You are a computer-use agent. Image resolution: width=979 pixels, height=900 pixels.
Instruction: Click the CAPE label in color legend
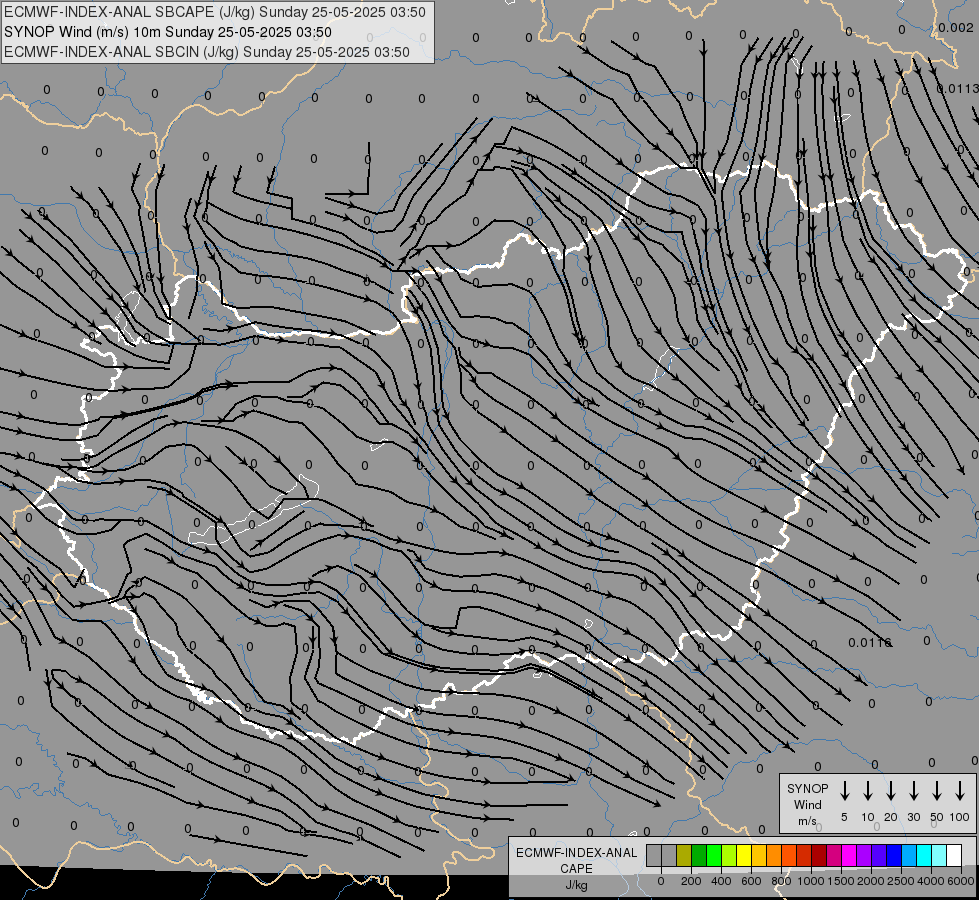576,869
